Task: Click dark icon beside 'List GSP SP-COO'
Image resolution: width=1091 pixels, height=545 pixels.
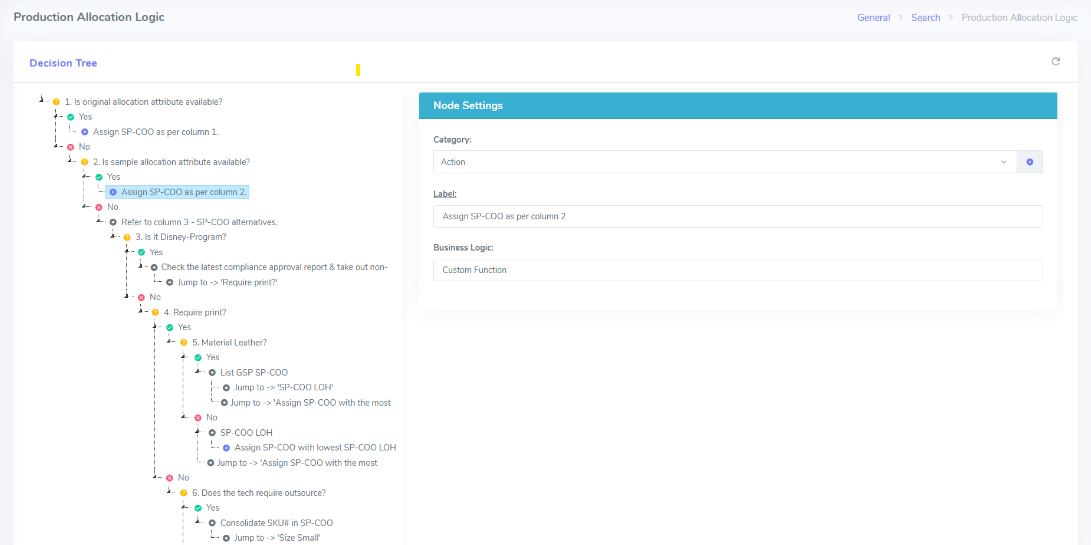Action: coord(212,373)
